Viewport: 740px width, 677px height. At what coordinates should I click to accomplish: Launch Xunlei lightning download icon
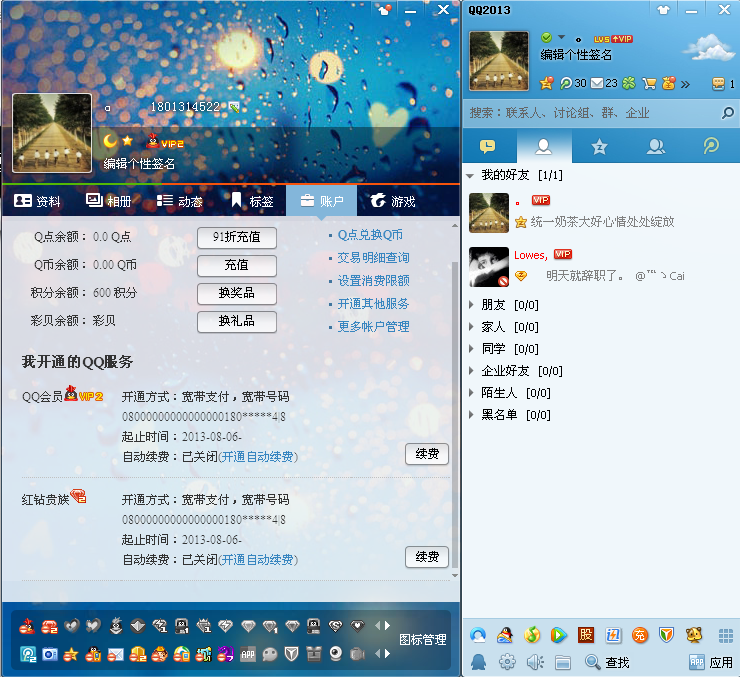(613, 635)
